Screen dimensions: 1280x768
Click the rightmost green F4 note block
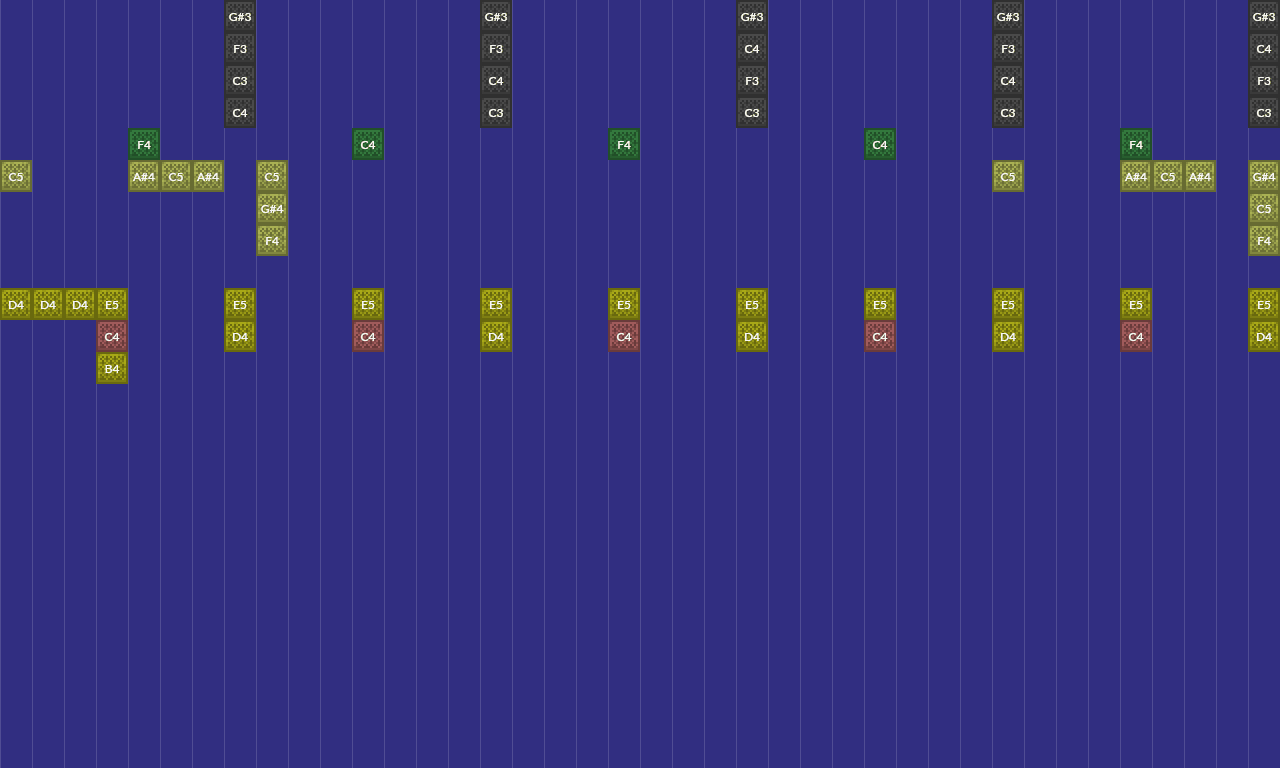coord(1136,145)
